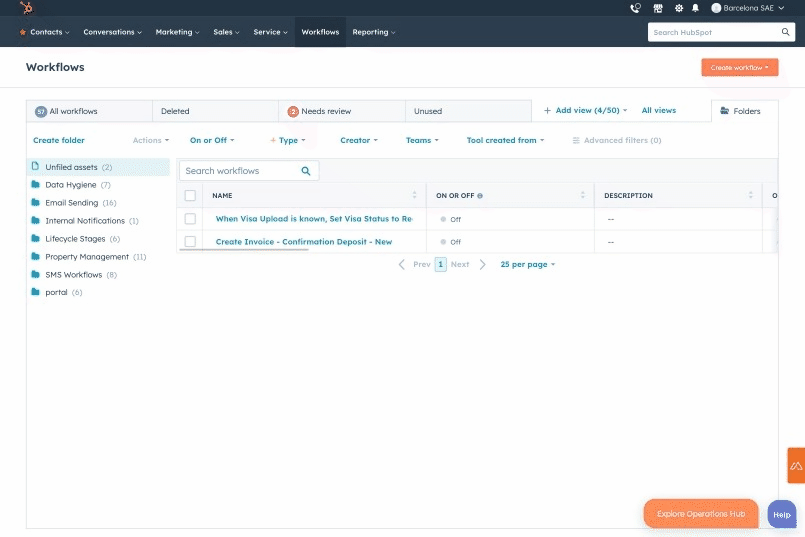The height and width of the screenshot is (537, 805).
Task: Switch to the Unused tab
Action: click(468, 111)
